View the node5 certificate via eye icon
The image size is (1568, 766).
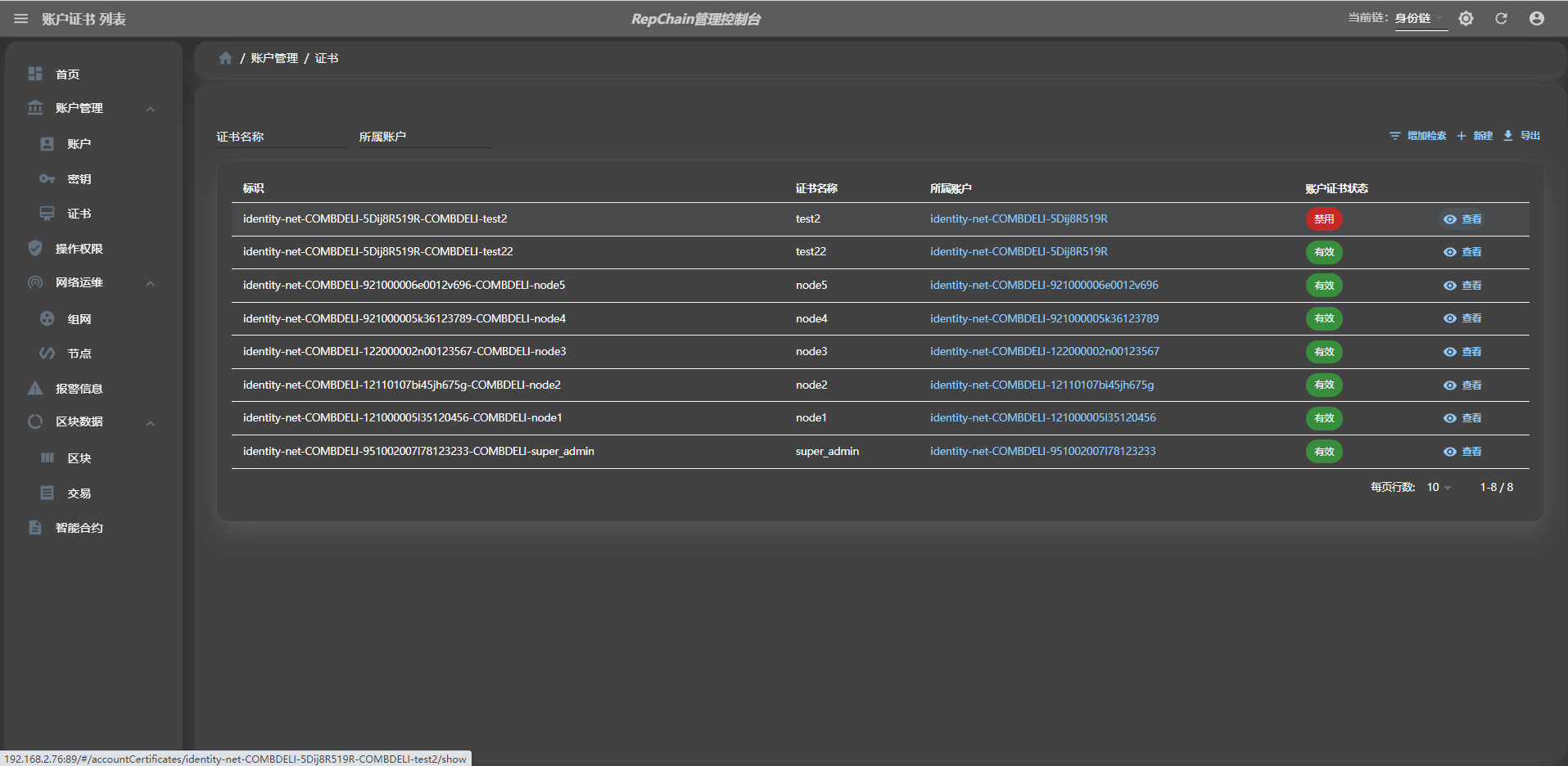click(x=1450, y=286)
